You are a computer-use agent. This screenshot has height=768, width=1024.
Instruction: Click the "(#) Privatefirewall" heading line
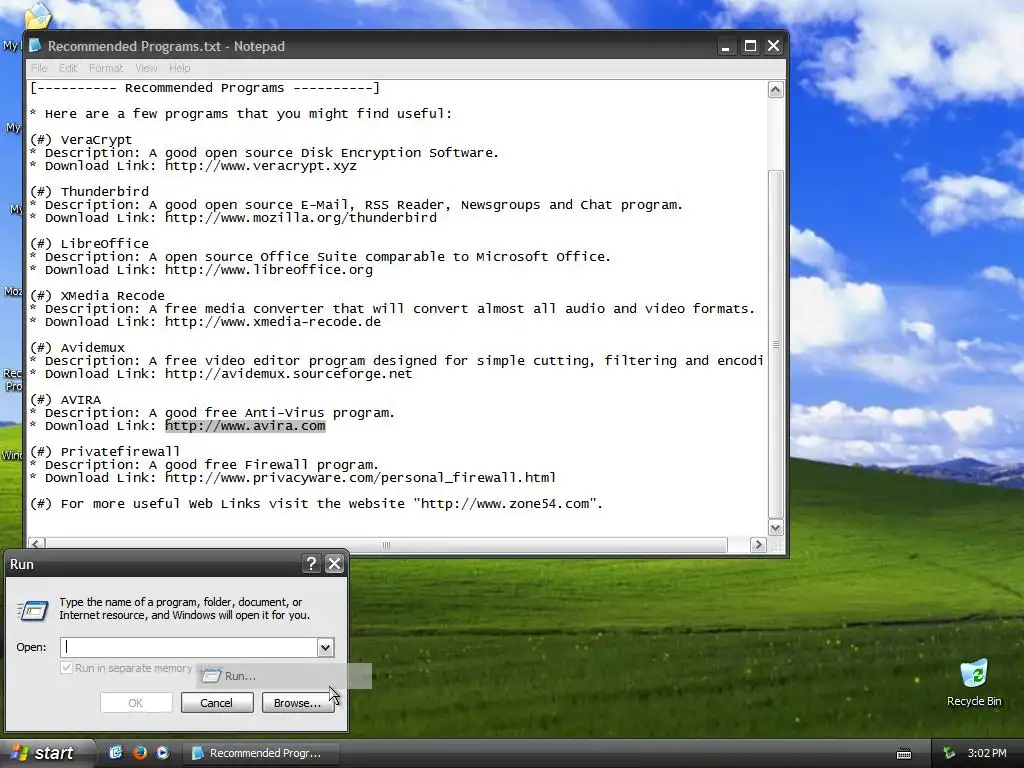click(x=105, y=452)
